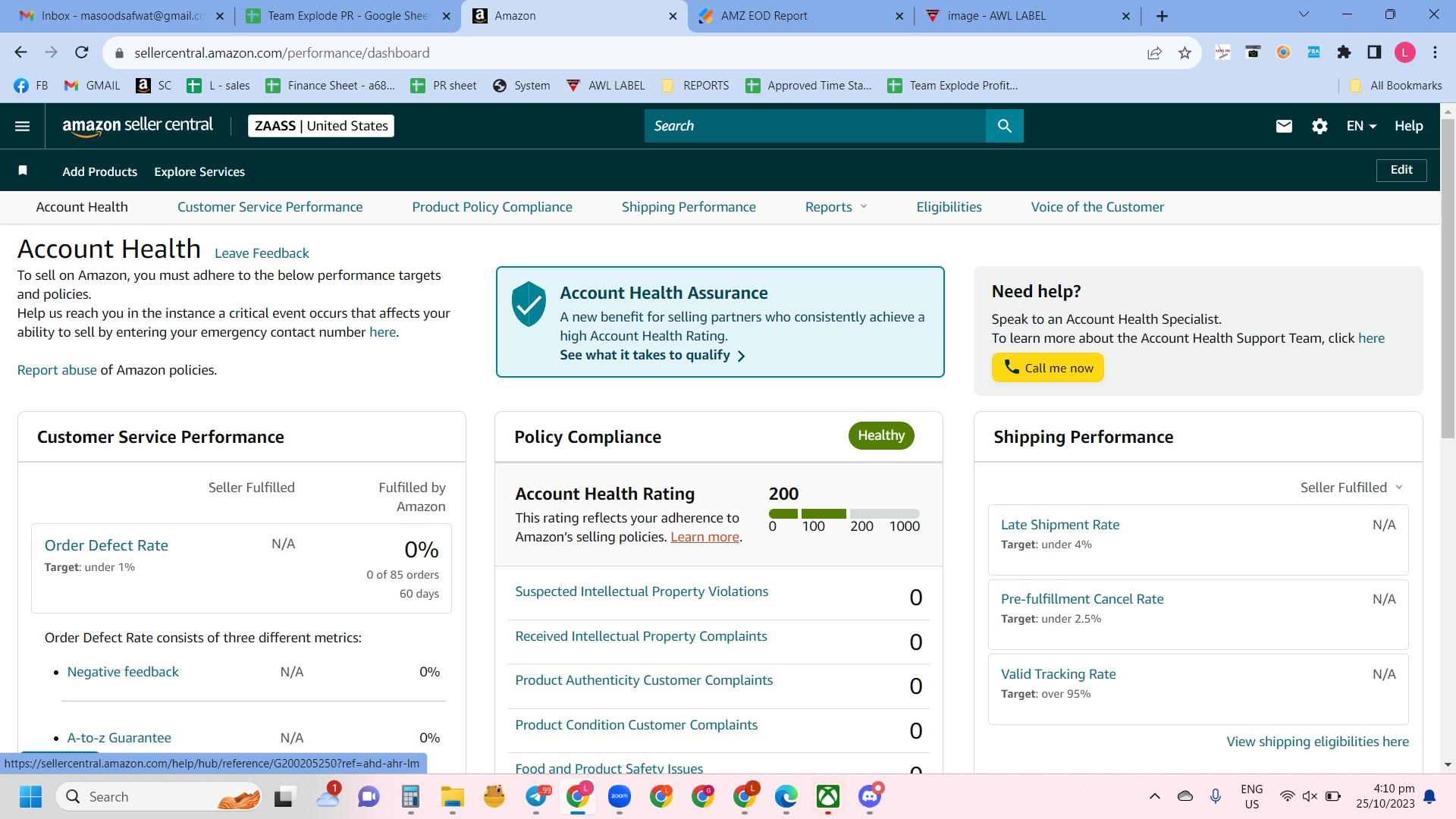1456x819 pixels.
Task: Click the share page icon in address bar
Action: tap(1154, 52)
